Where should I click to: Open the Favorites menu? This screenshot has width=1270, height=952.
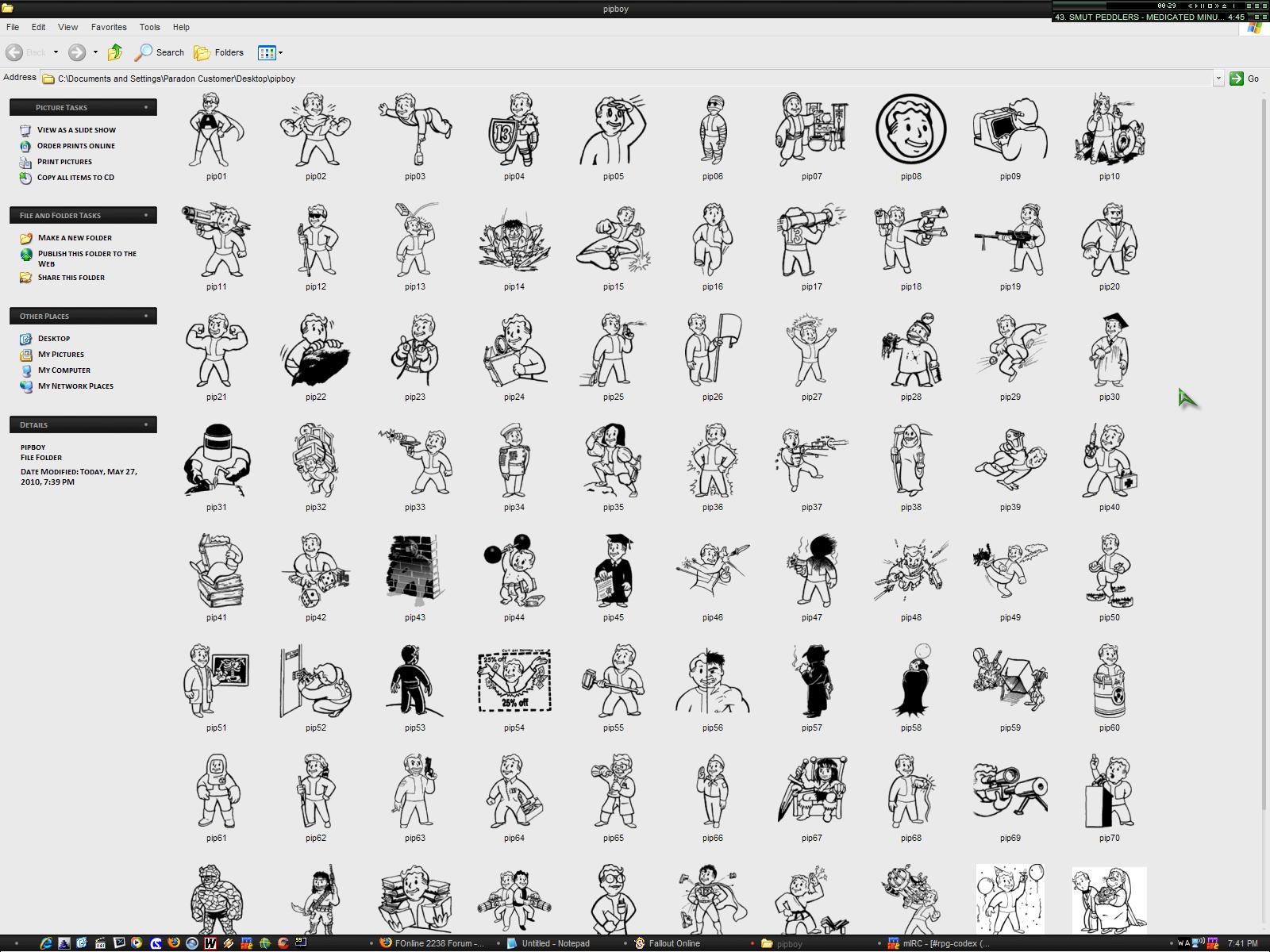pyautogui.click(x=109, y=27)
